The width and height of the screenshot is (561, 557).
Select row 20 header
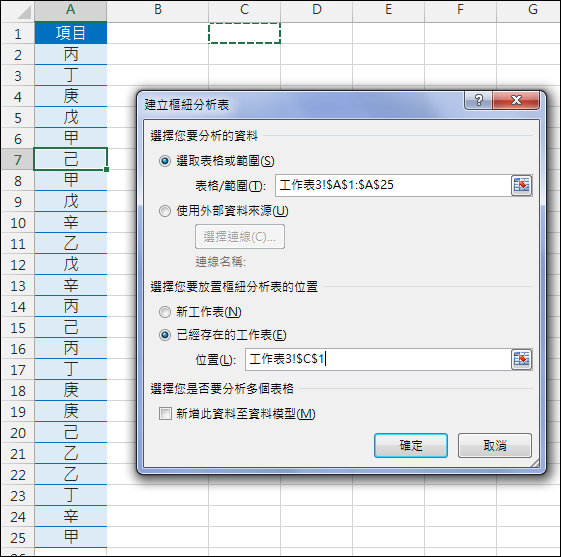coord(18,433)
